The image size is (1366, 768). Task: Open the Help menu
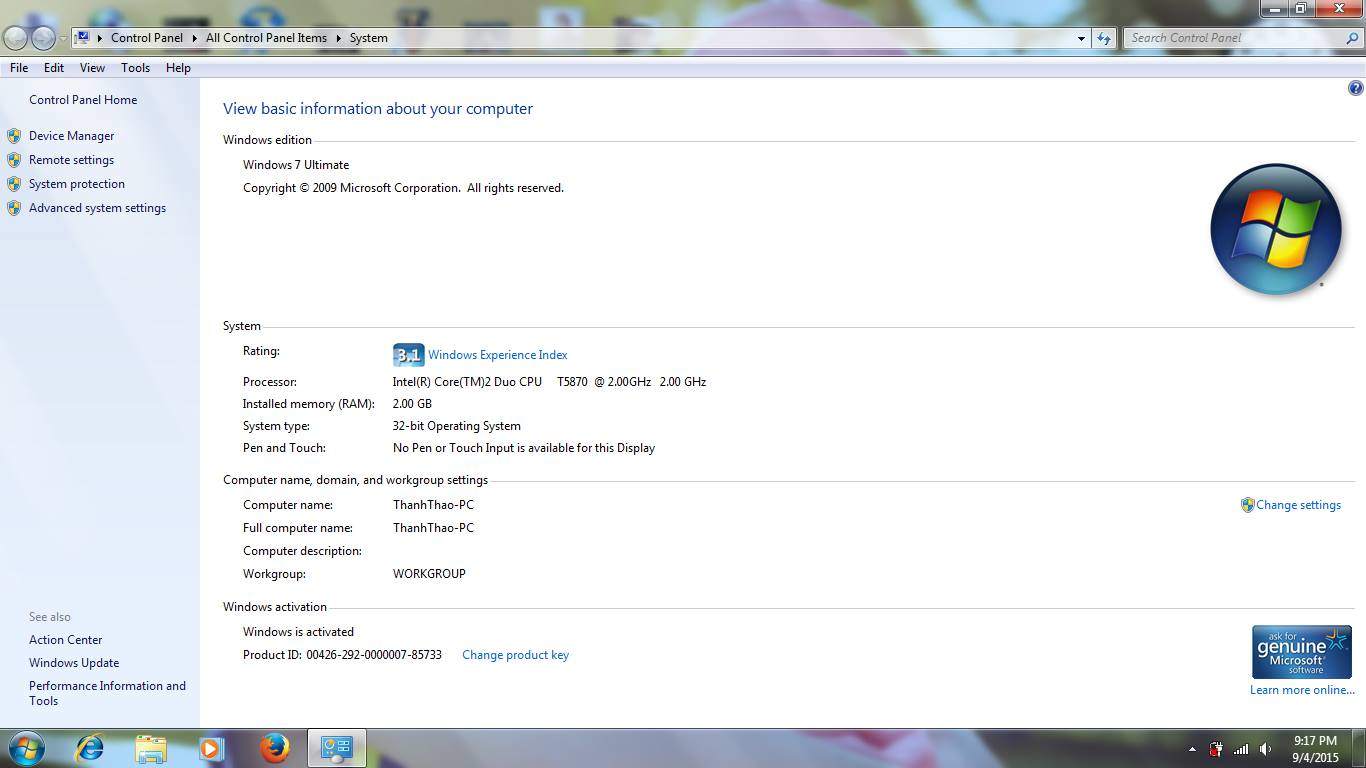(178, 68)
